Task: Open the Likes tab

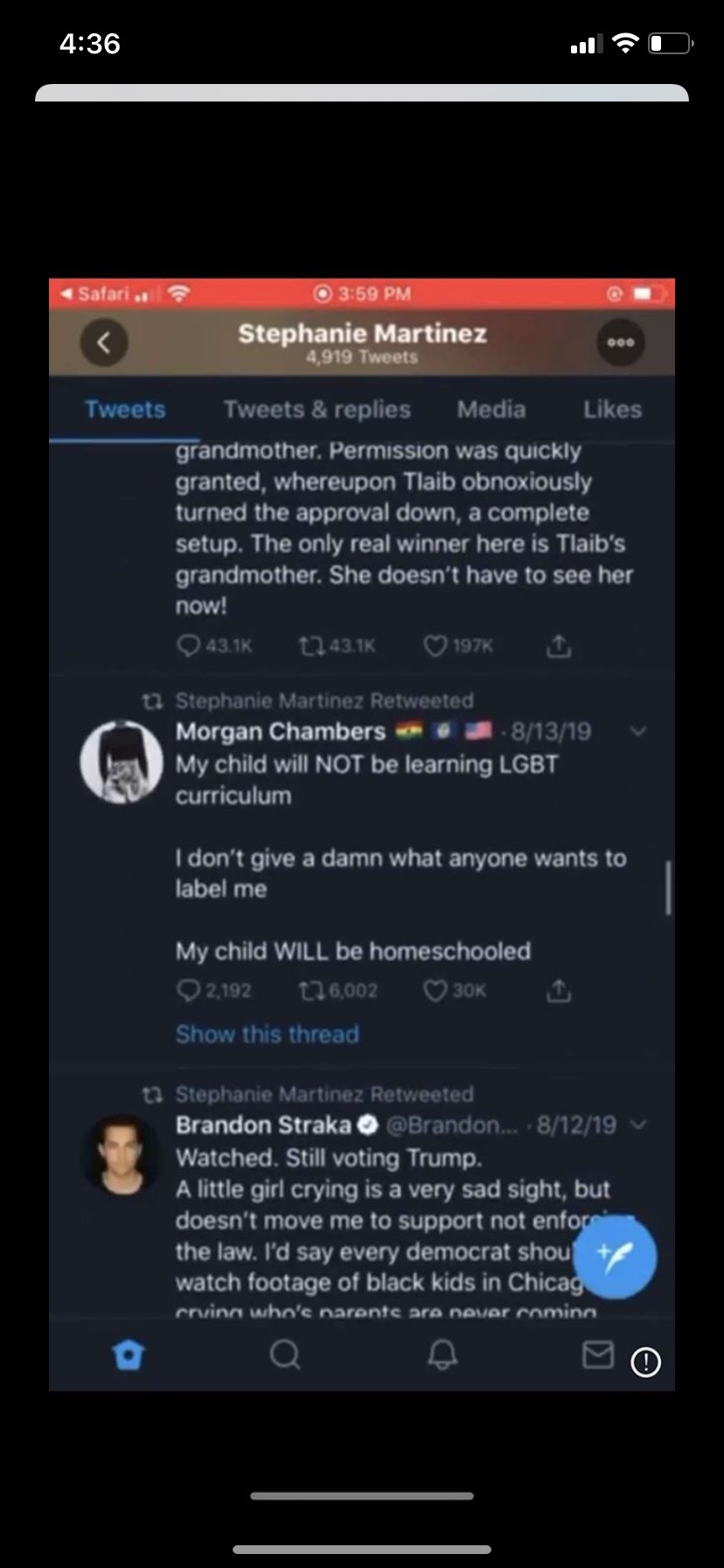Action: [x=612, y=409]
